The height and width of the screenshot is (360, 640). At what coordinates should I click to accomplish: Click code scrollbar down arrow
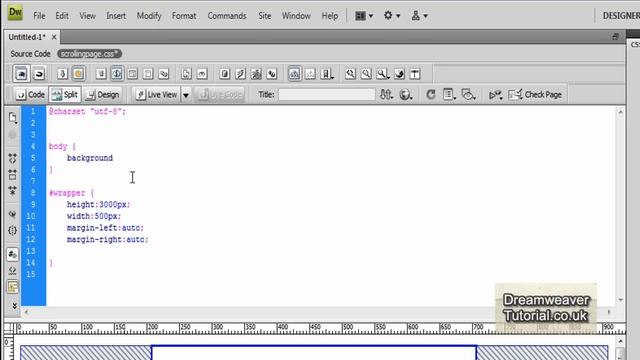(x=620, y=300)
